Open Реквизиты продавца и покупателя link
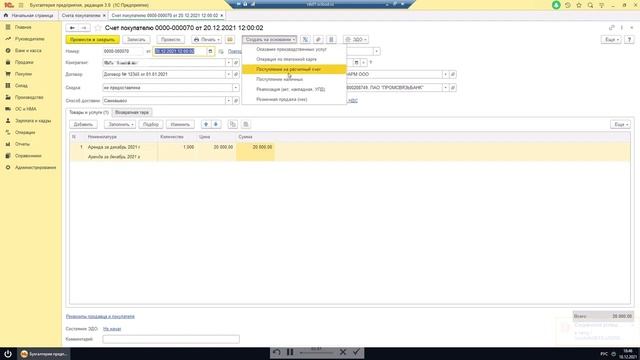 [x=100, y=316]
